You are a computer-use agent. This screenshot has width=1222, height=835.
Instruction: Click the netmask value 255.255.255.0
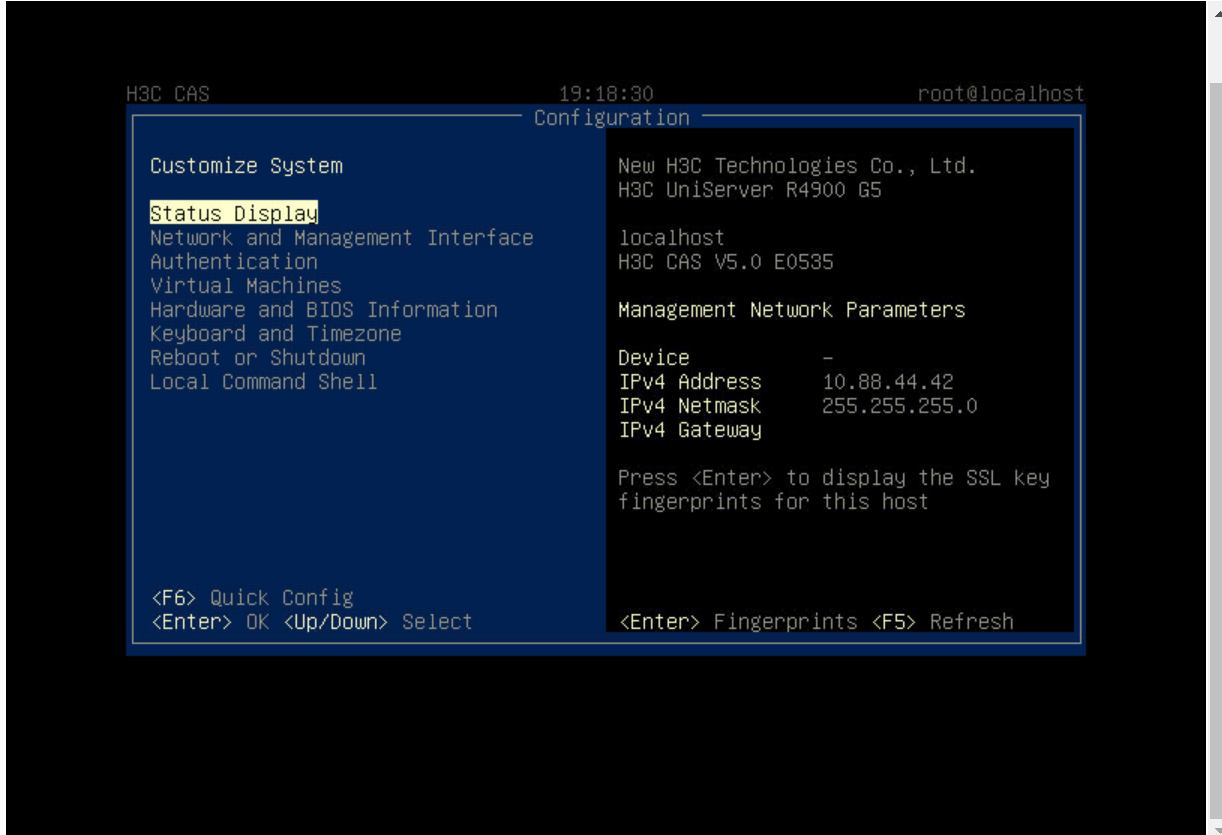(900, 406)
